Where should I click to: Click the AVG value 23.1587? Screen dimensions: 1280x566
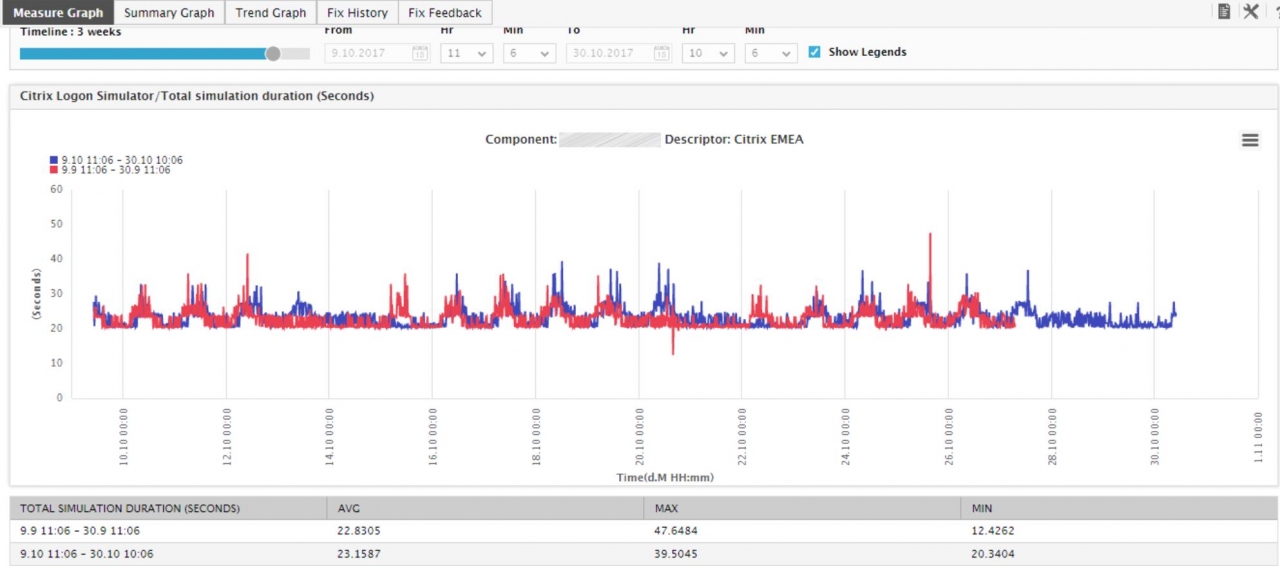pyautogui.click(x=358, y=553)
